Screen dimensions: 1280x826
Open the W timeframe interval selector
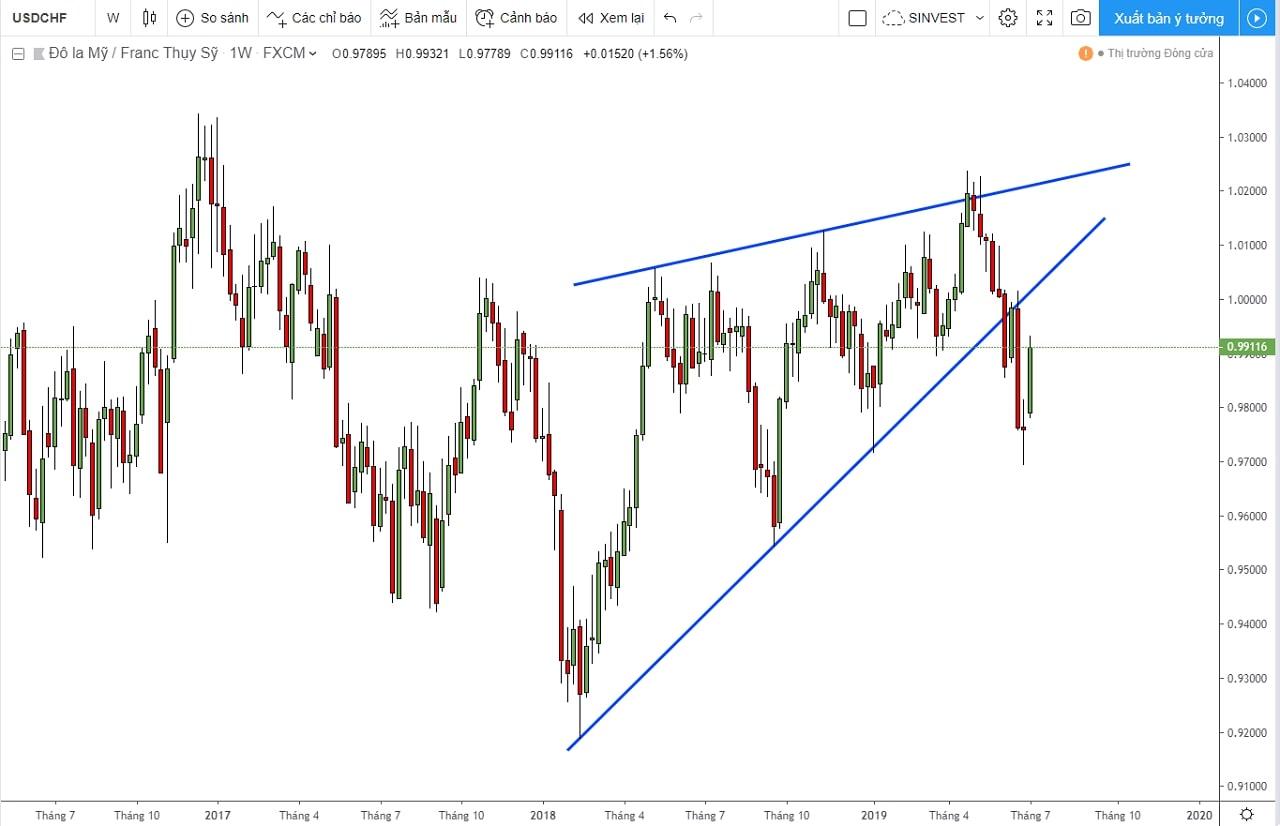[x=113, y=18]
